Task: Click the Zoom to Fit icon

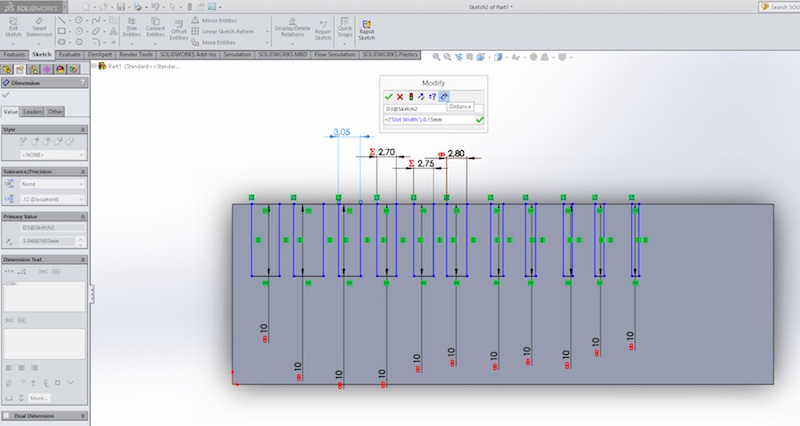Action: tap(436, 57)
